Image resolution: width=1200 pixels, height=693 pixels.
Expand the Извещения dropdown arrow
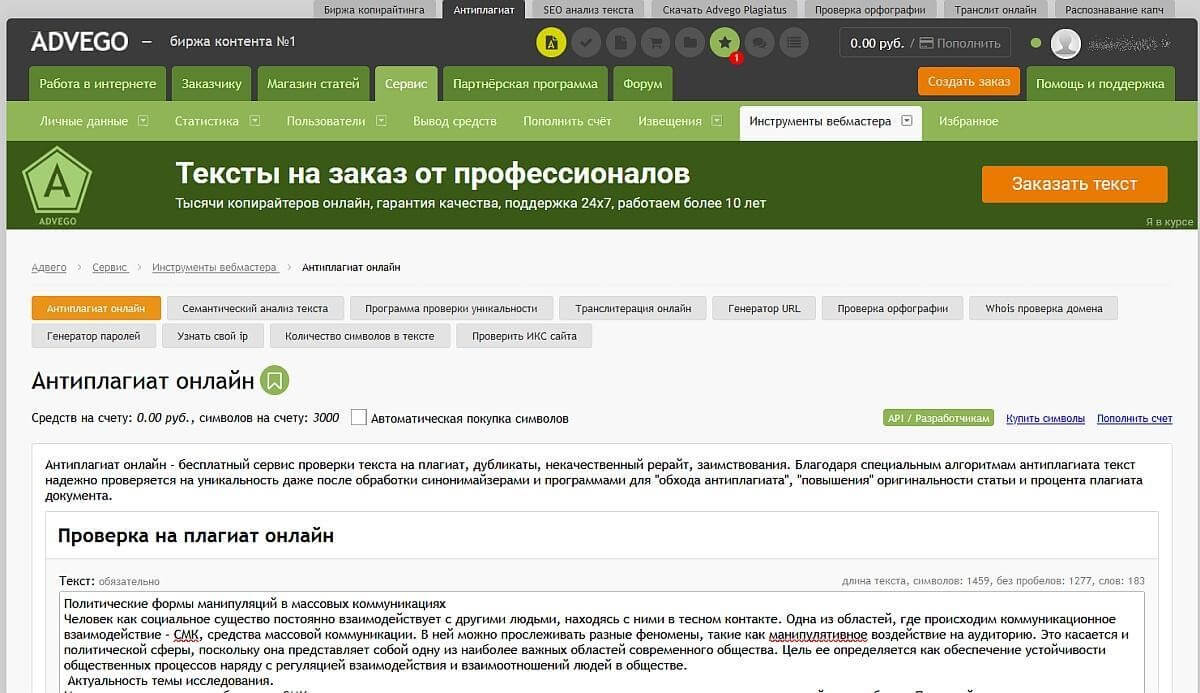(718, 121)
